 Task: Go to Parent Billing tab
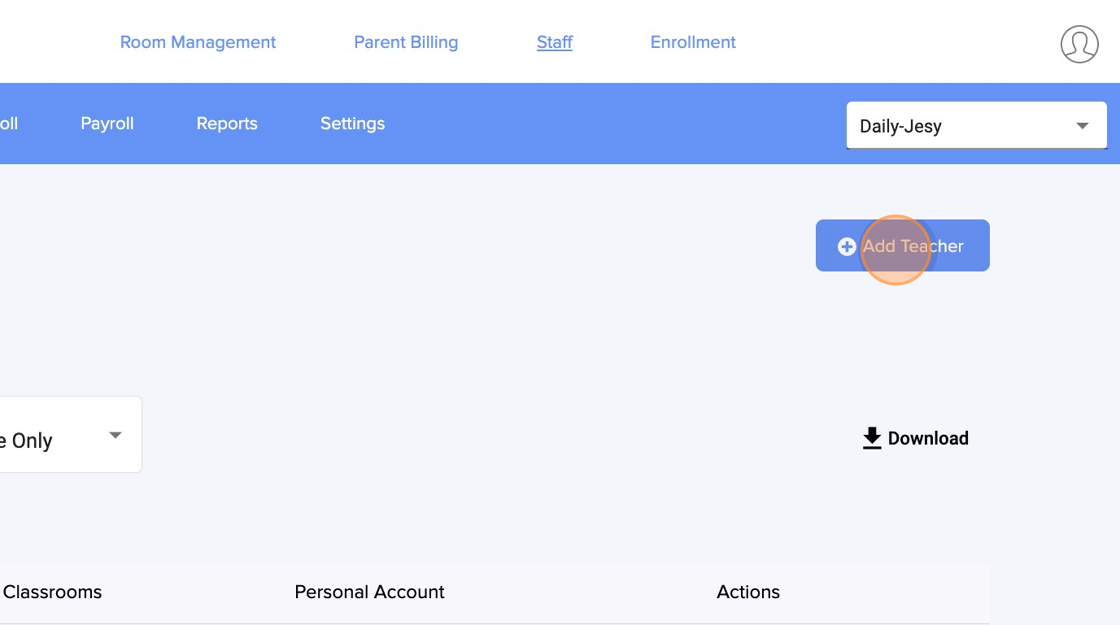pos(406,42)
